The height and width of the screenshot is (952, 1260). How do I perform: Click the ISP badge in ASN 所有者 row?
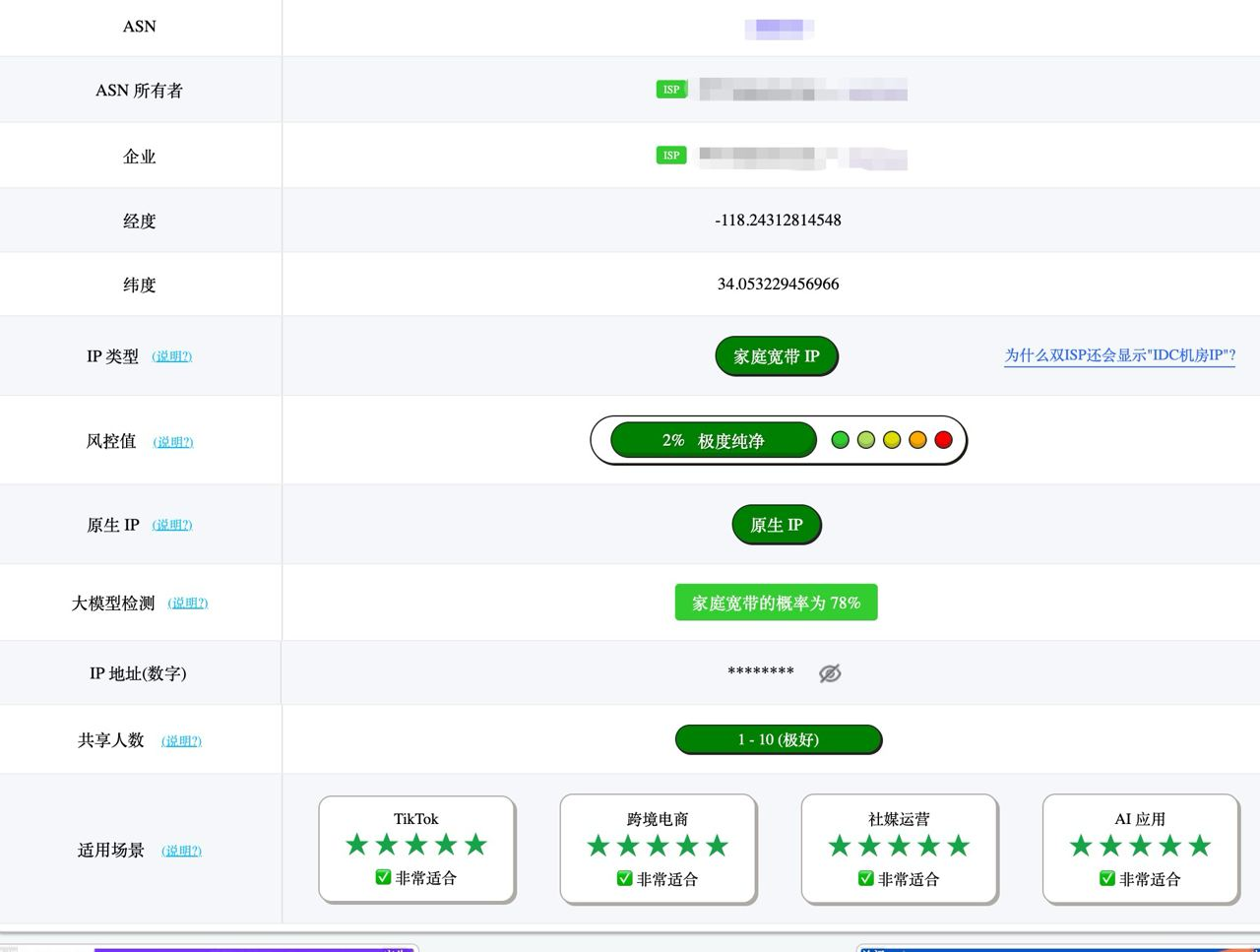671,90
